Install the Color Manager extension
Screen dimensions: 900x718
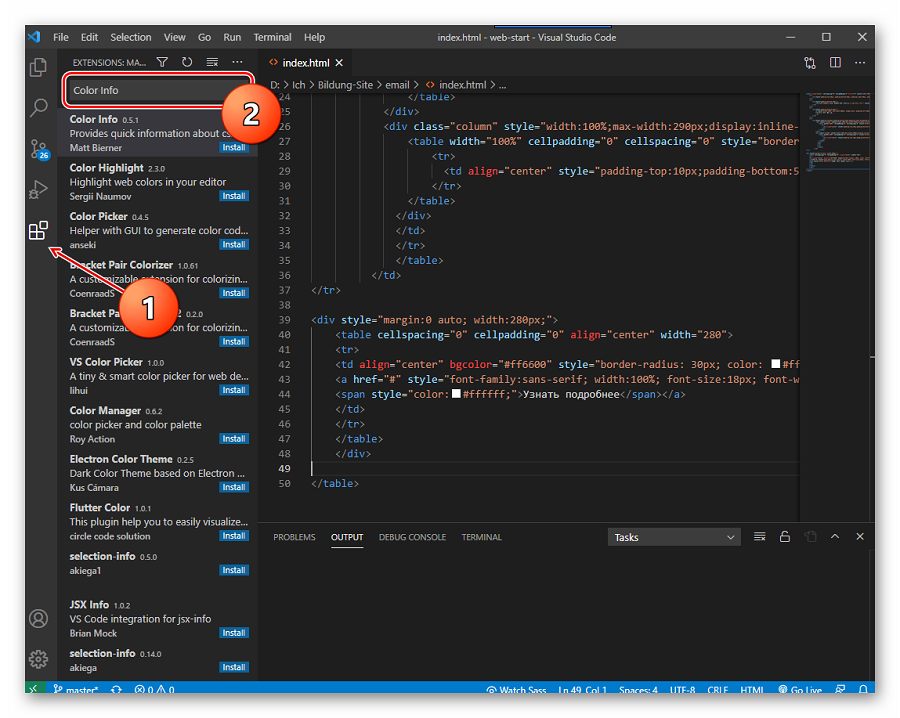(234, 439)
